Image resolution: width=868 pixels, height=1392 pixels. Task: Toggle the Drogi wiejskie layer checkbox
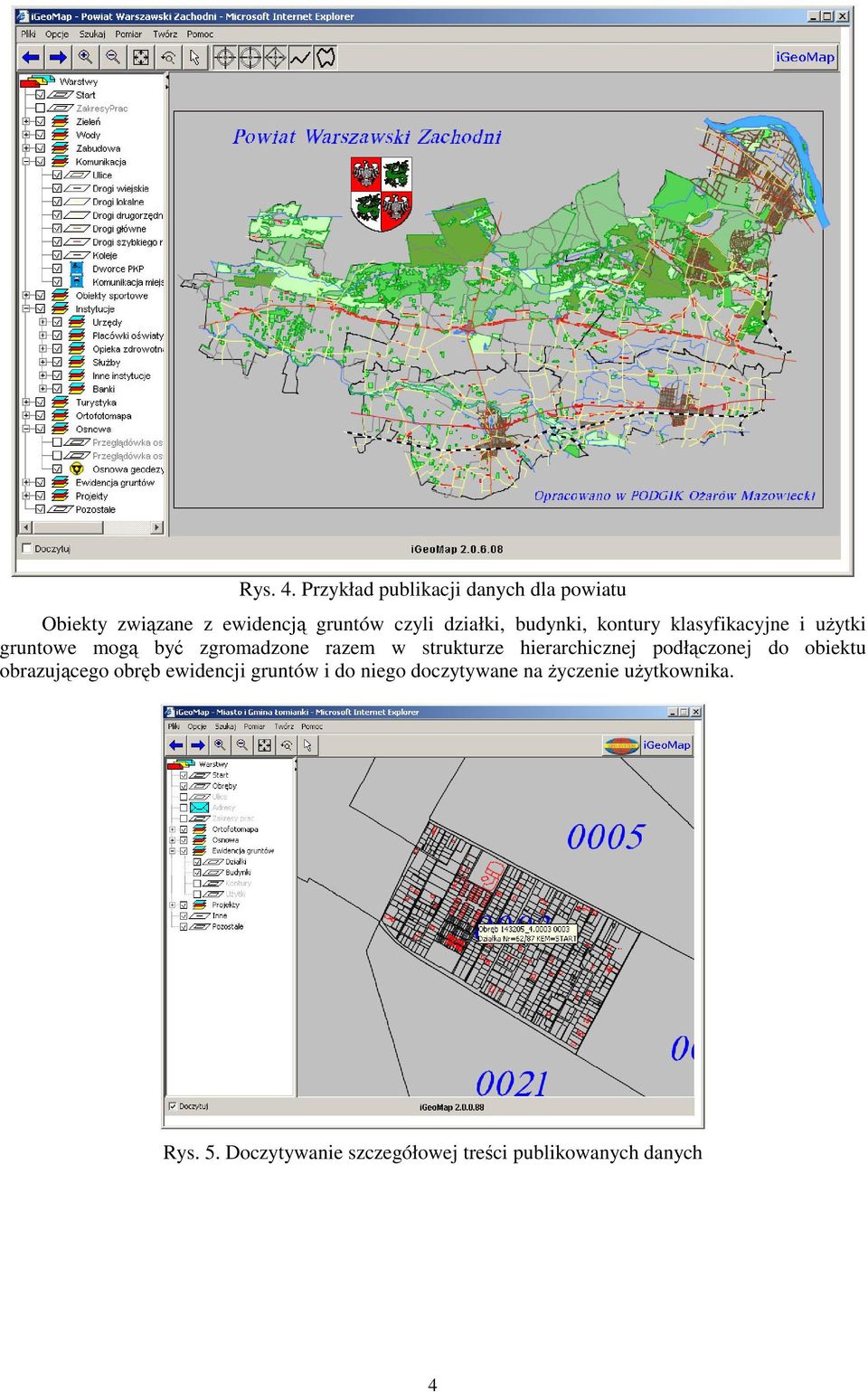(57, 188)
